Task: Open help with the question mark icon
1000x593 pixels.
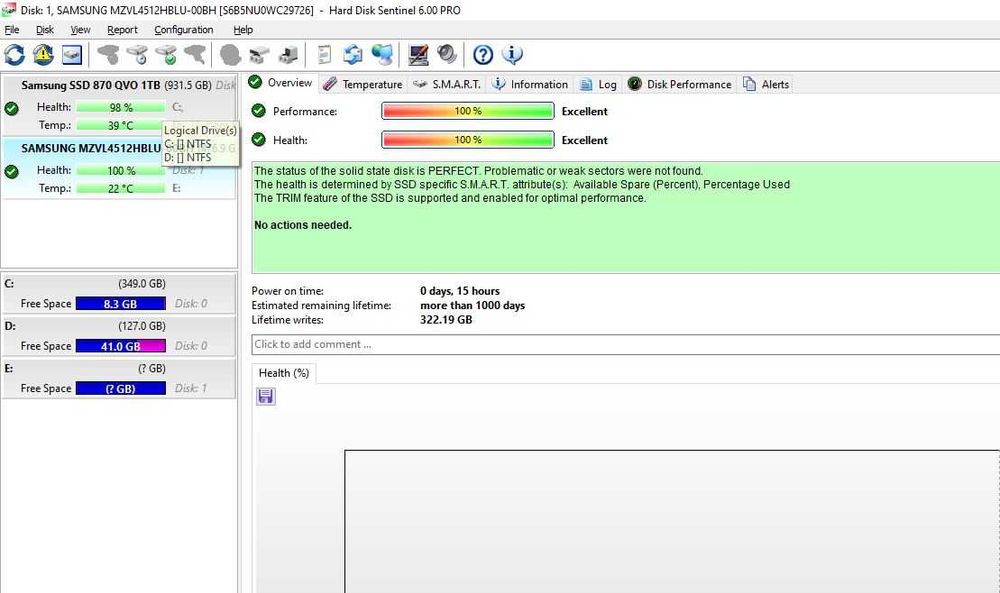Action: [x=483, y=55]
